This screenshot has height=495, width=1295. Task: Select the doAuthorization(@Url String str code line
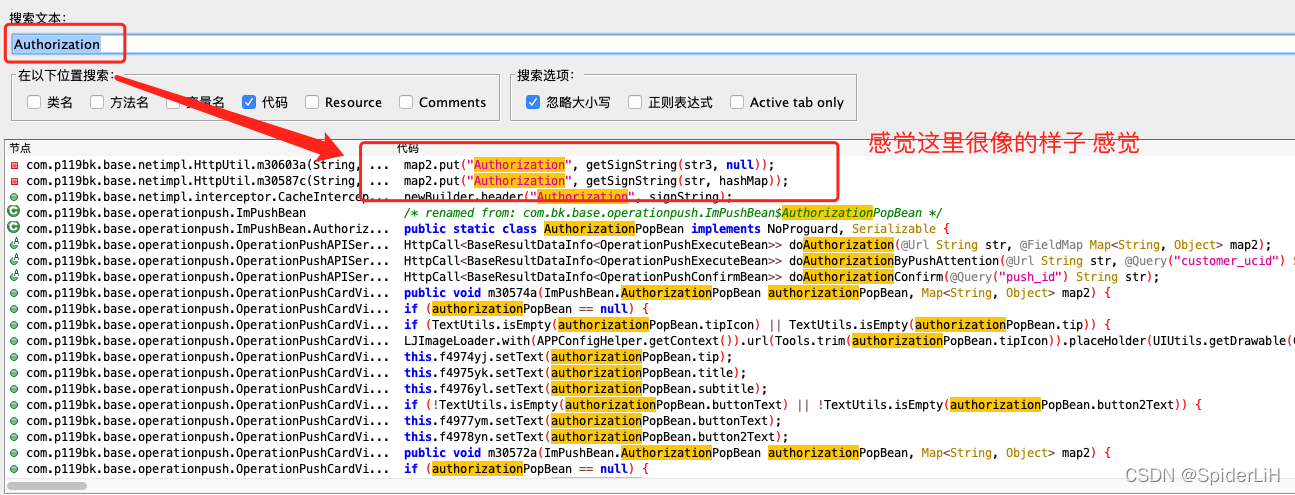tap(837, 244)
